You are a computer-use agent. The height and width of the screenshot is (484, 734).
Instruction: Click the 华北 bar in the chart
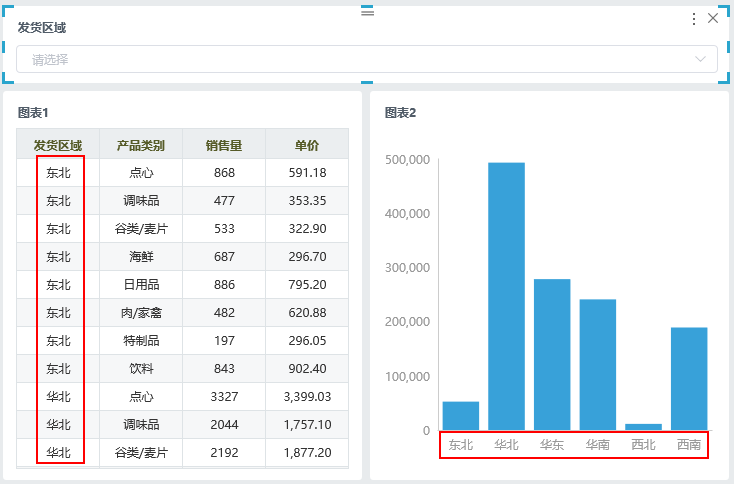pyautogui.click(x=506, y=296)
